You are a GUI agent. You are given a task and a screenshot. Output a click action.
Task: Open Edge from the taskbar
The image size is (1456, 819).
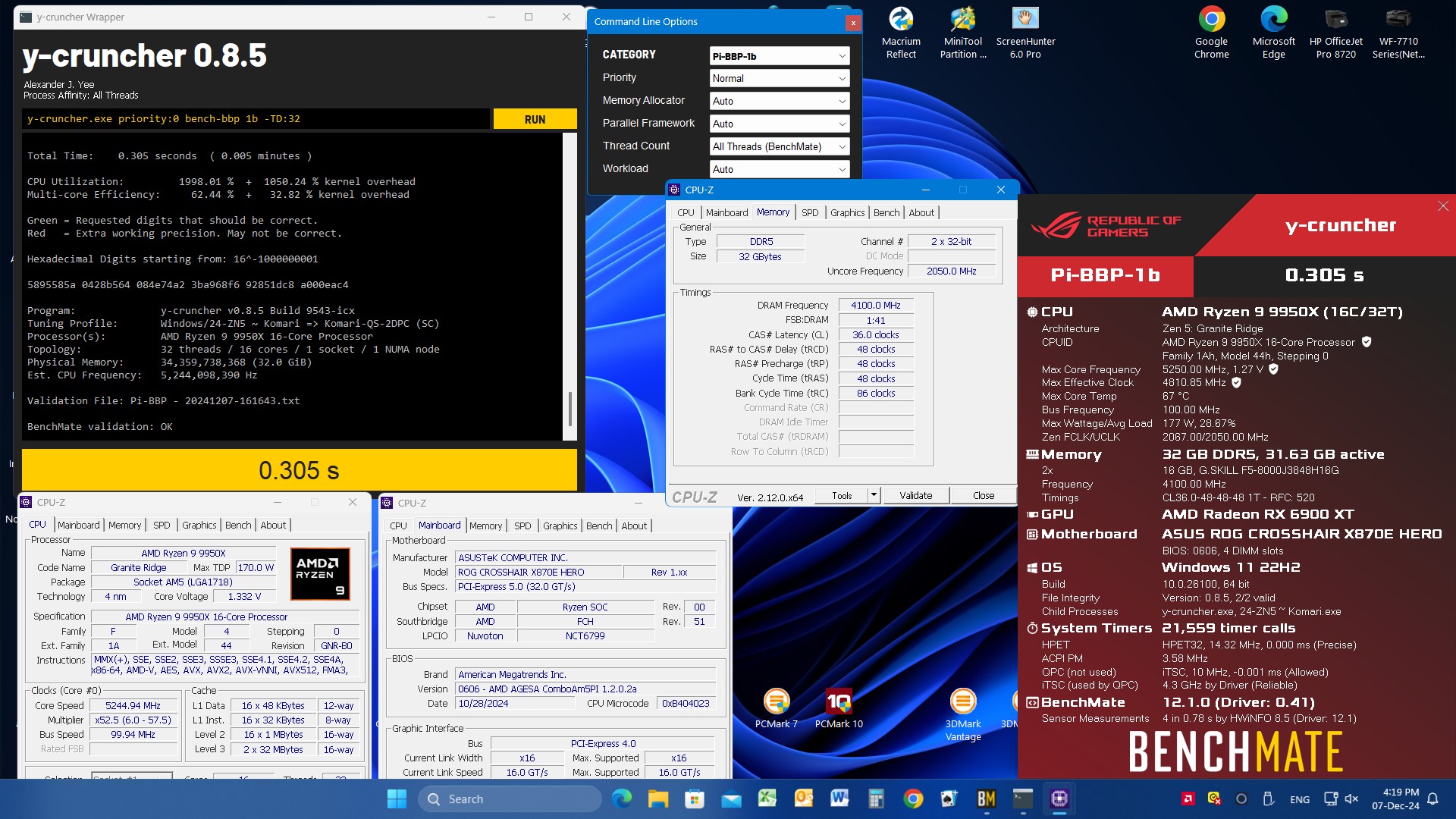click(x=622, y=799)
